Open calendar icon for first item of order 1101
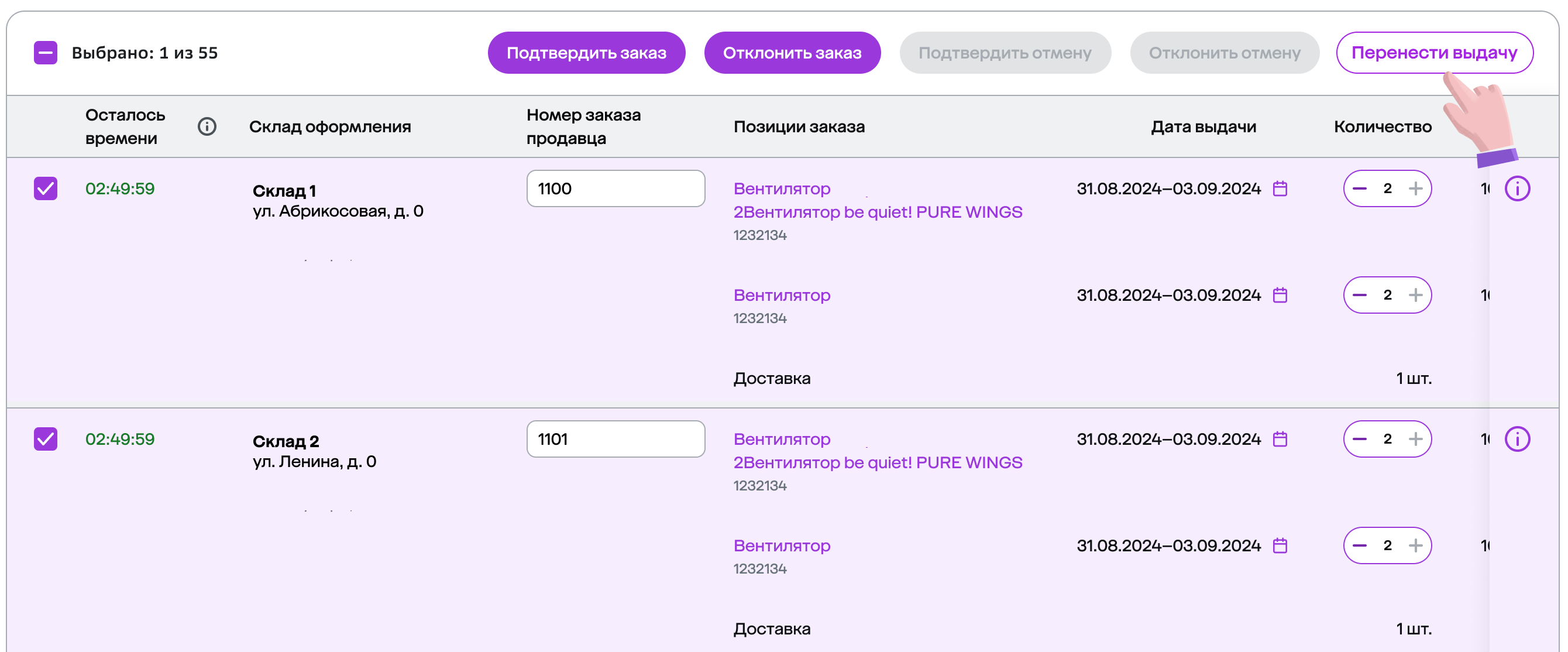This screenshot has width=1568, height=652. tap(1280, 439)
